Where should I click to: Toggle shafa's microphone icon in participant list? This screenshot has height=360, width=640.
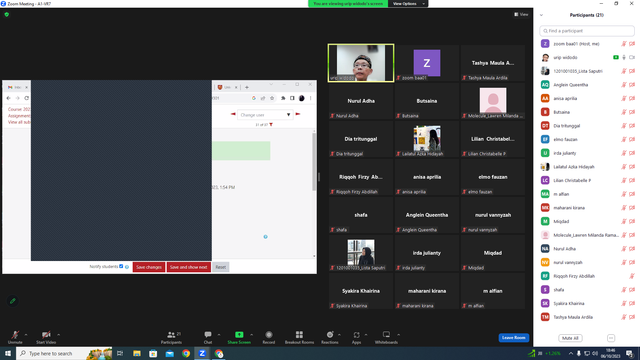(624, 289)
